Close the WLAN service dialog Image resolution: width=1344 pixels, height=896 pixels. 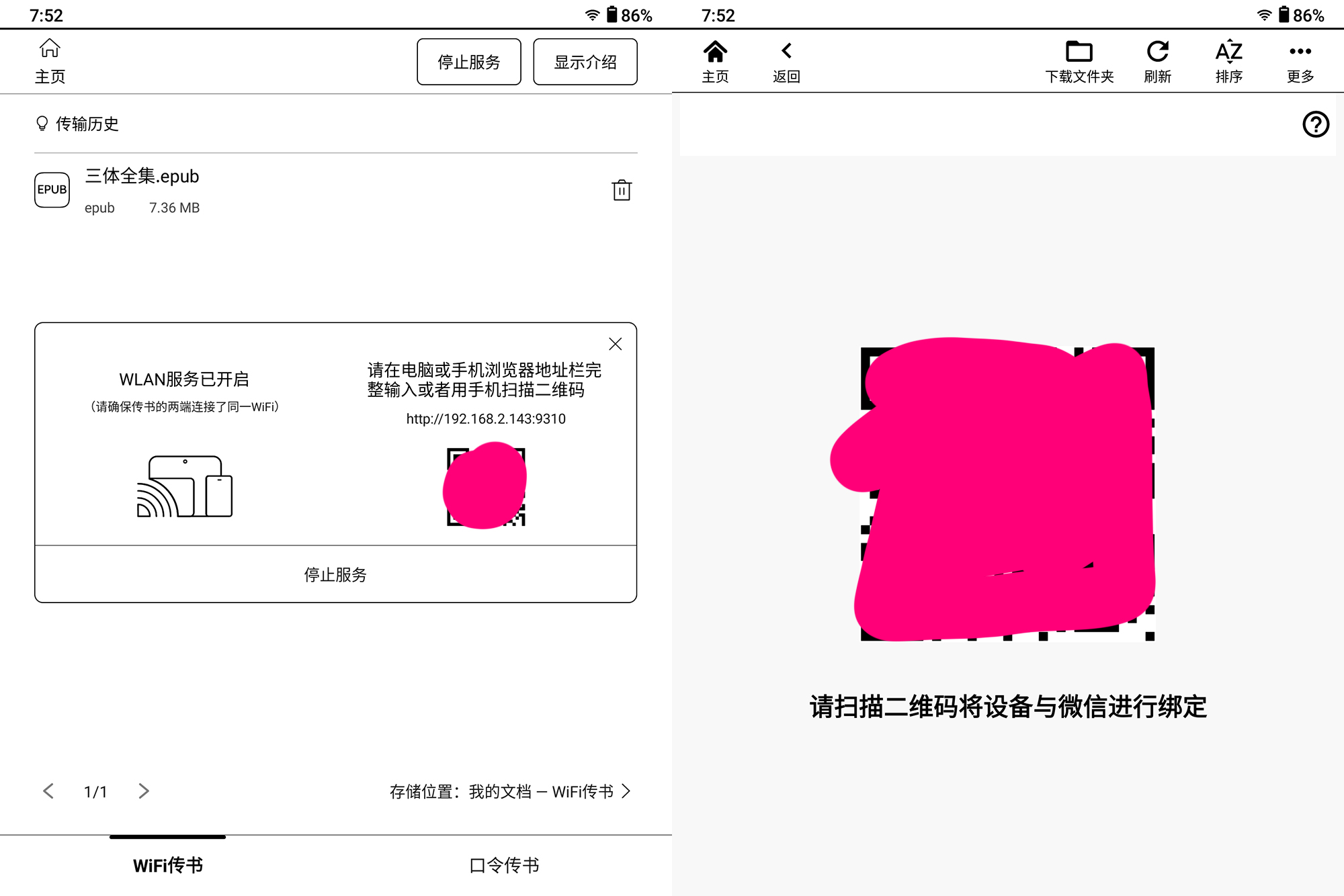click(615, 344)
